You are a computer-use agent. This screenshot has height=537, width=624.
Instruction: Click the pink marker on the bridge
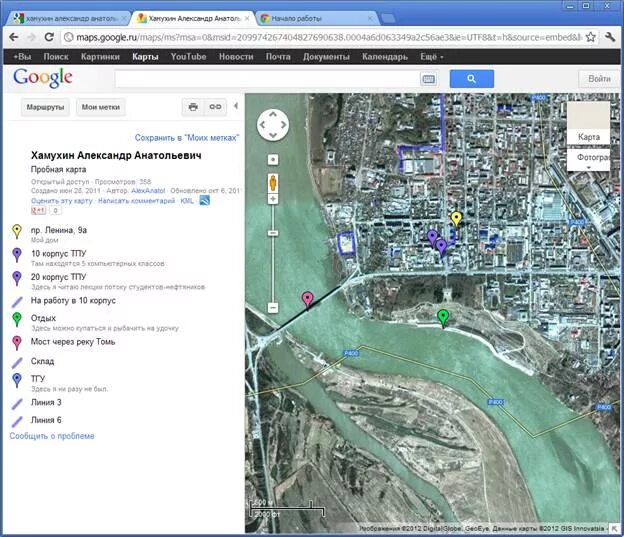click(307, 299)
